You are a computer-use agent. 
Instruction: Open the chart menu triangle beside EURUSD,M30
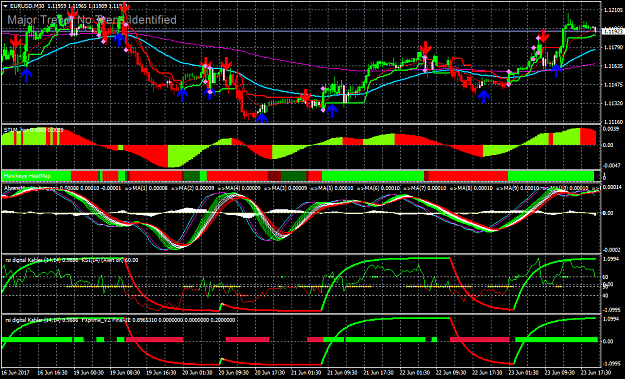(x=6, y=6)
